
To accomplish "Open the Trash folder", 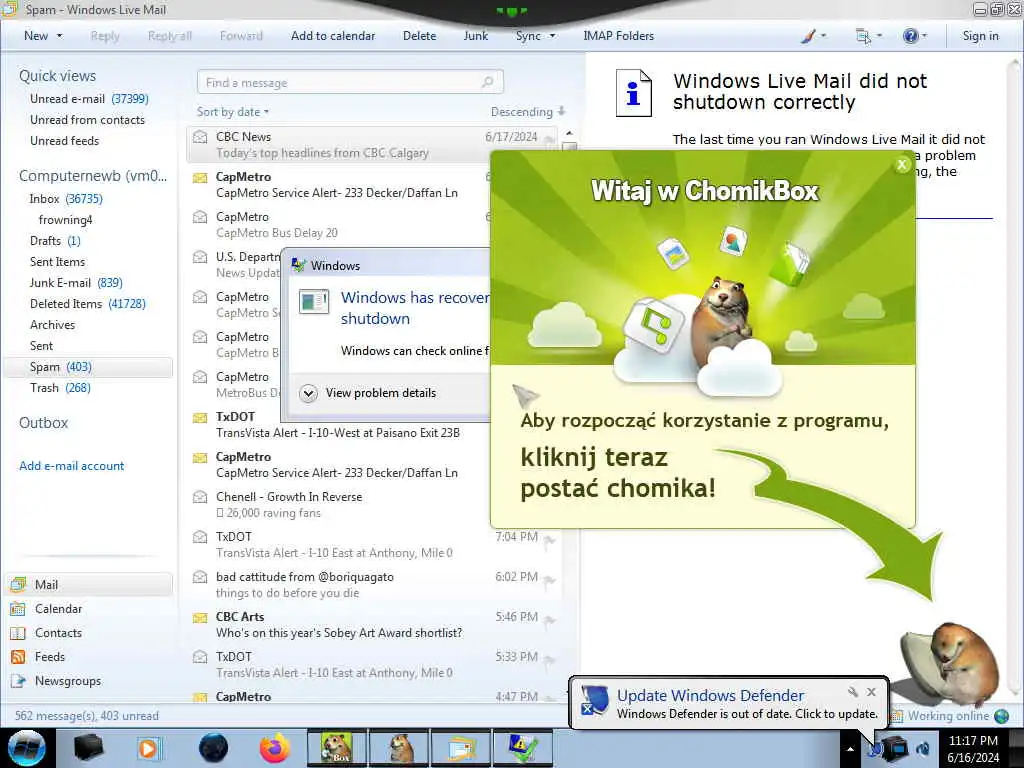I will (60, 387).
